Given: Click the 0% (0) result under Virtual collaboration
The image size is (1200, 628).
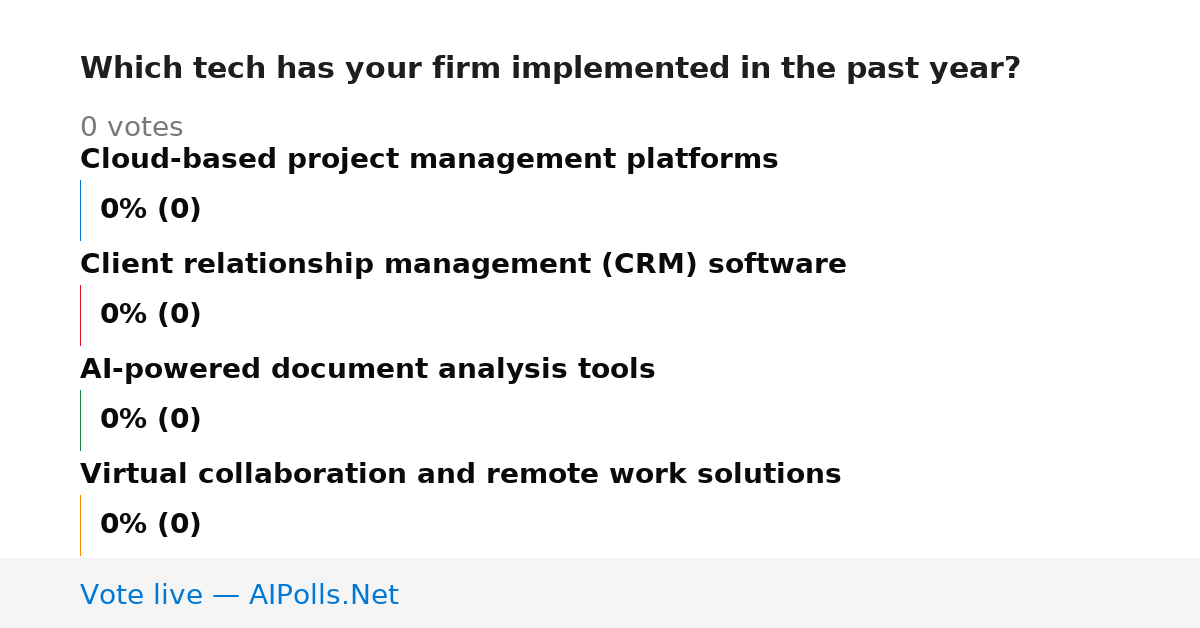Looking at the screenshot, I should pos(150,525).
